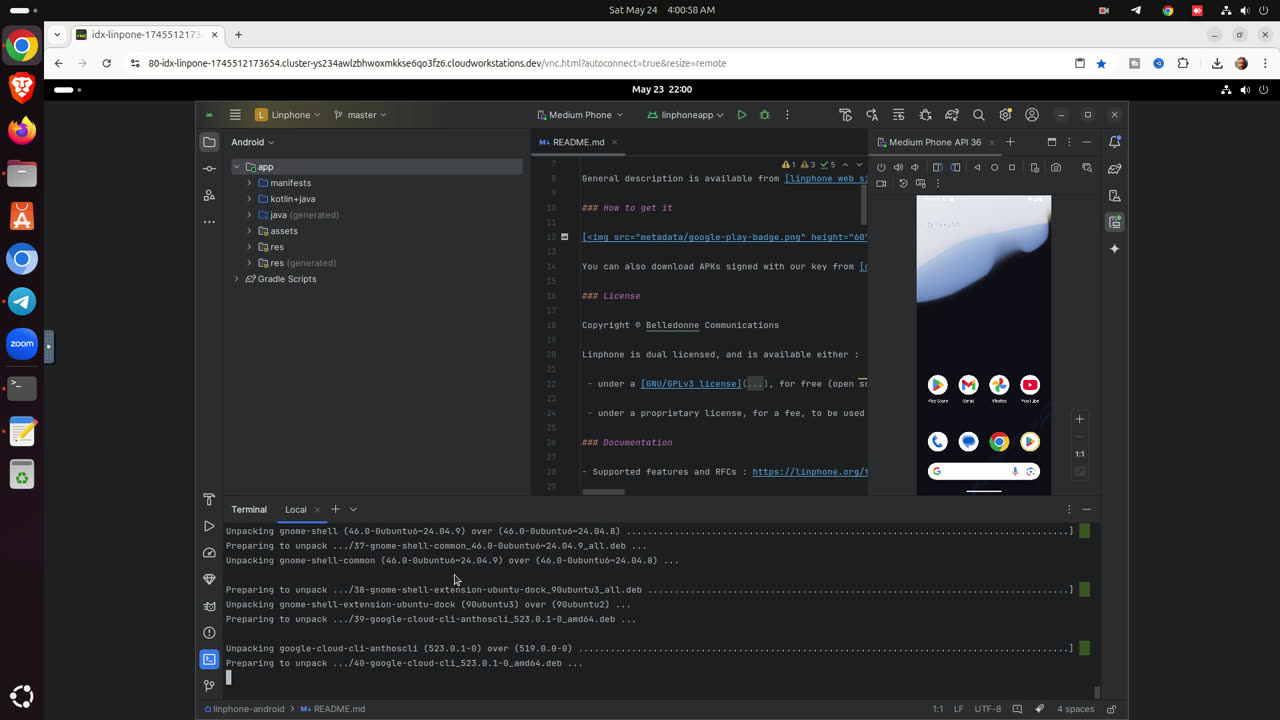Tap Google search bar on emulator
This screenshot has width=1280, height=720.
pos(984,471)
